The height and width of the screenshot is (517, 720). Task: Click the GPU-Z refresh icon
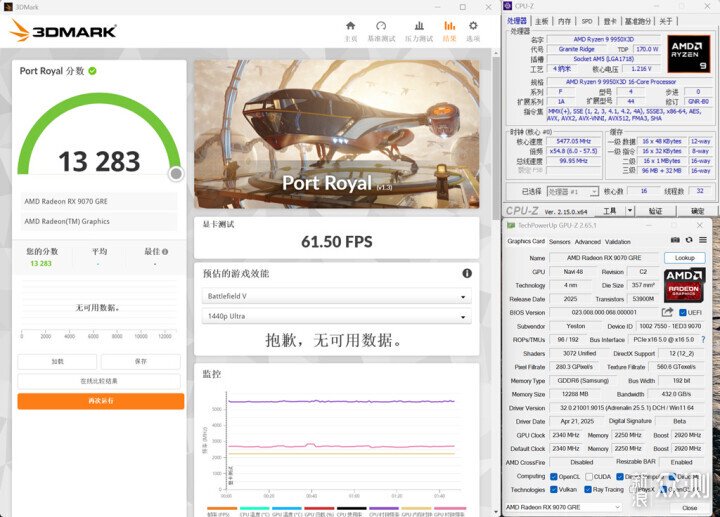tap(689, 240)
